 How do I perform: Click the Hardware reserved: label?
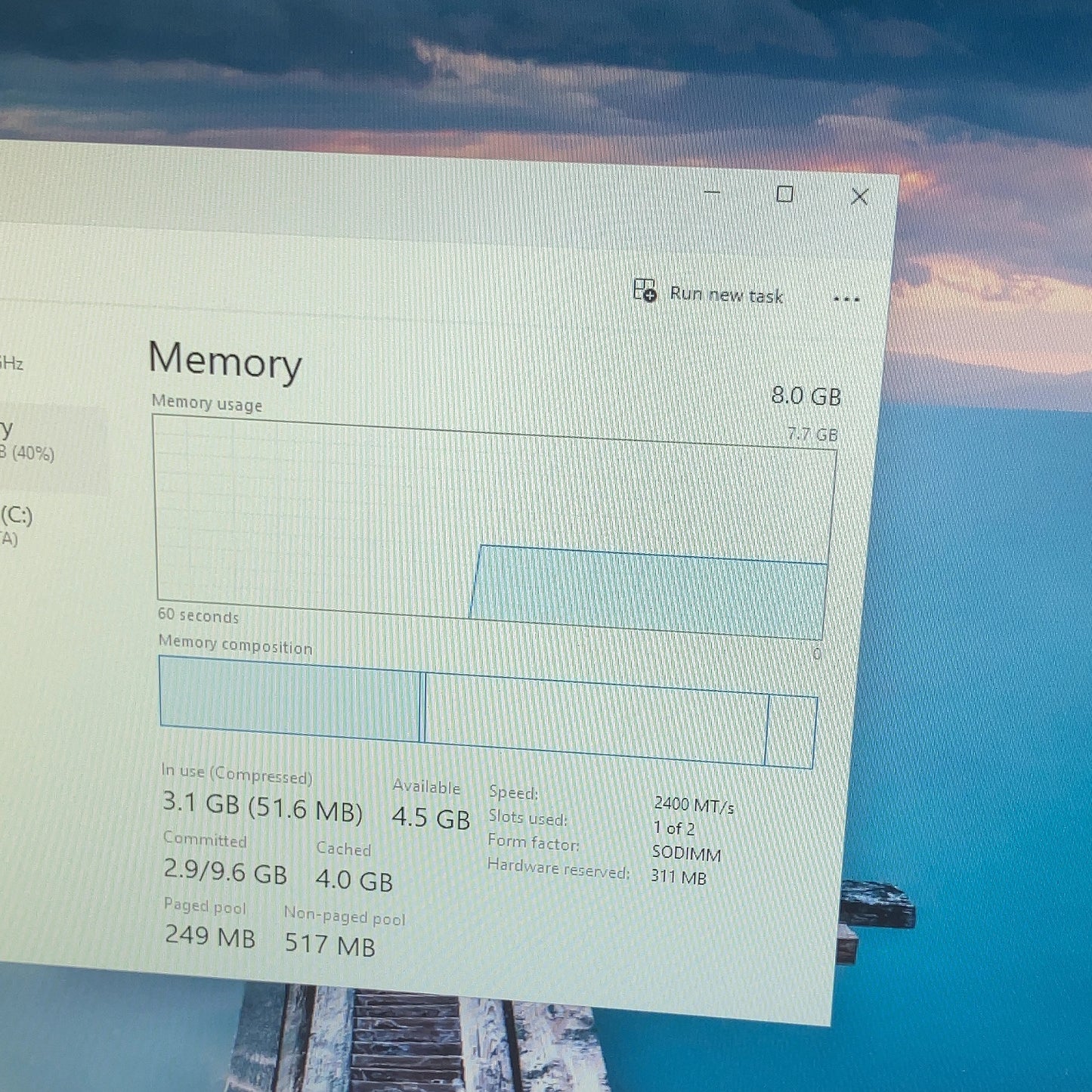click(558, 868)
